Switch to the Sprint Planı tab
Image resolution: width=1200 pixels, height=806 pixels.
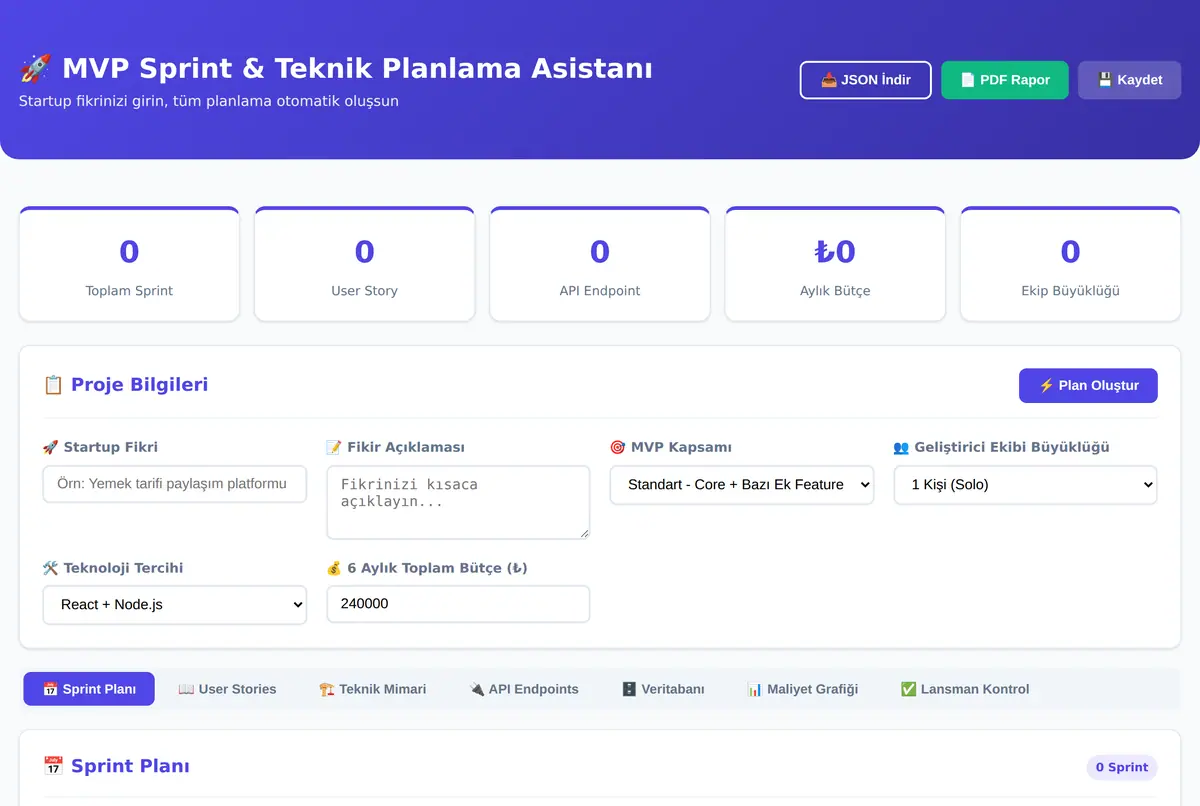click(89, 689)
